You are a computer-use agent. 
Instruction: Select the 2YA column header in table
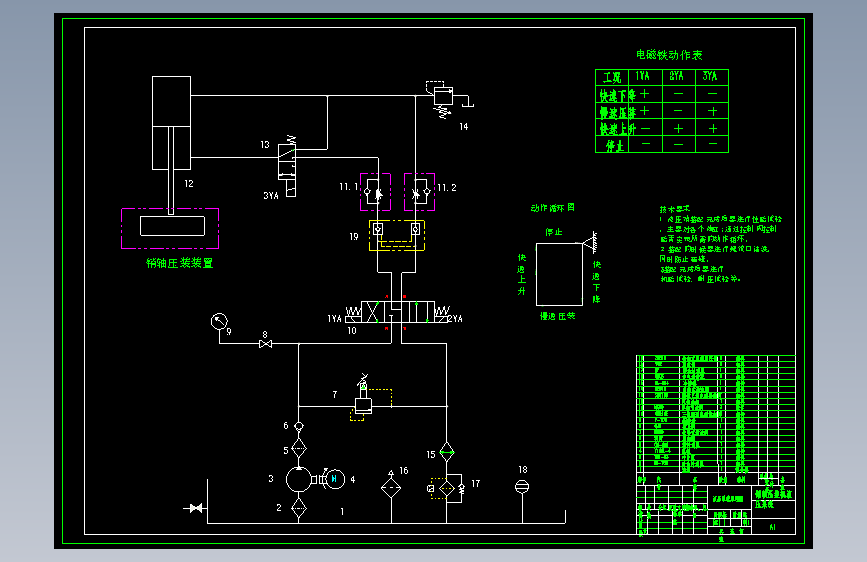pos(676,76)
